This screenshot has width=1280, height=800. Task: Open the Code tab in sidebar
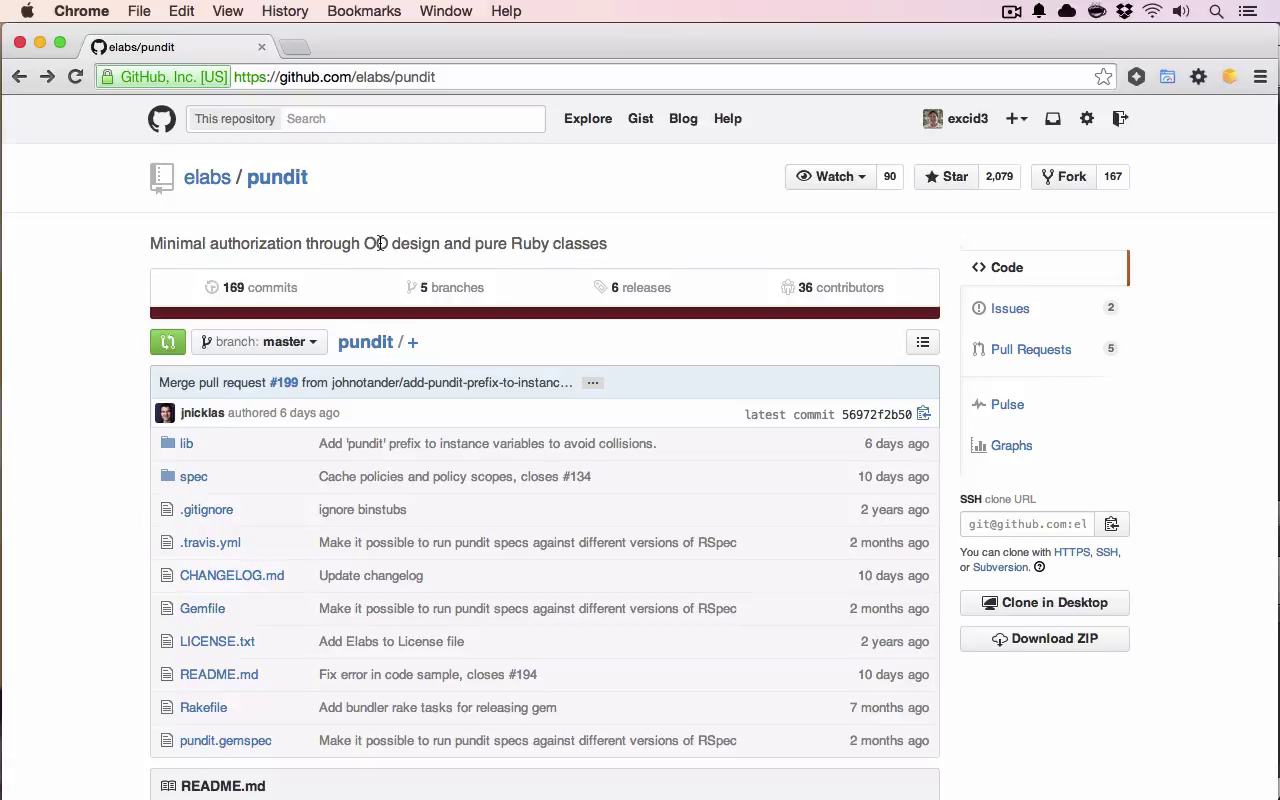pyautogui.click(x=1044, y=267)
